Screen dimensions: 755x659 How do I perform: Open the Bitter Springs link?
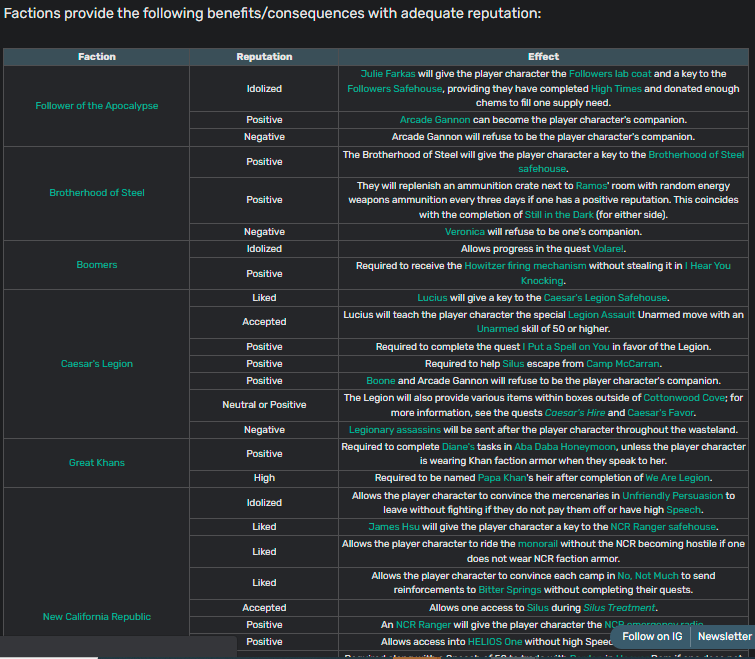pyautogui.click(x=509, y=590)
